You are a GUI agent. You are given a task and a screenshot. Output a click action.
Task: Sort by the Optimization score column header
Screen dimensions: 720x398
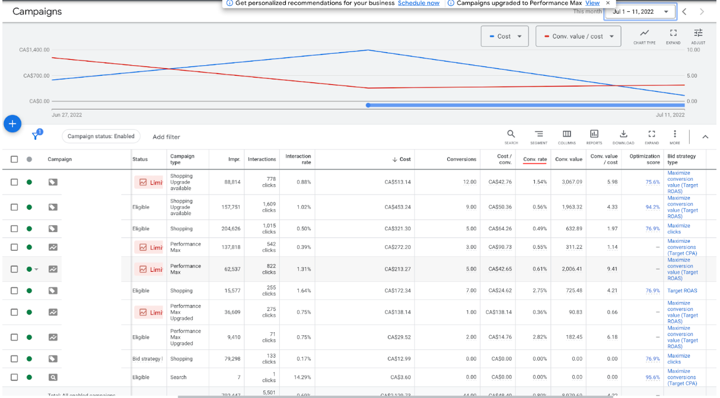tap(645, 159)
